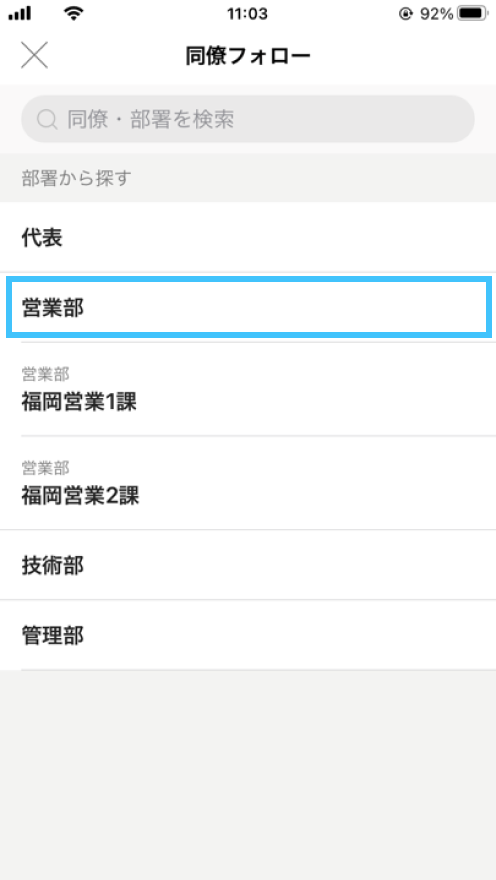
Task: Tap the cellular signal strength icon
Action: tap(20, 14)
